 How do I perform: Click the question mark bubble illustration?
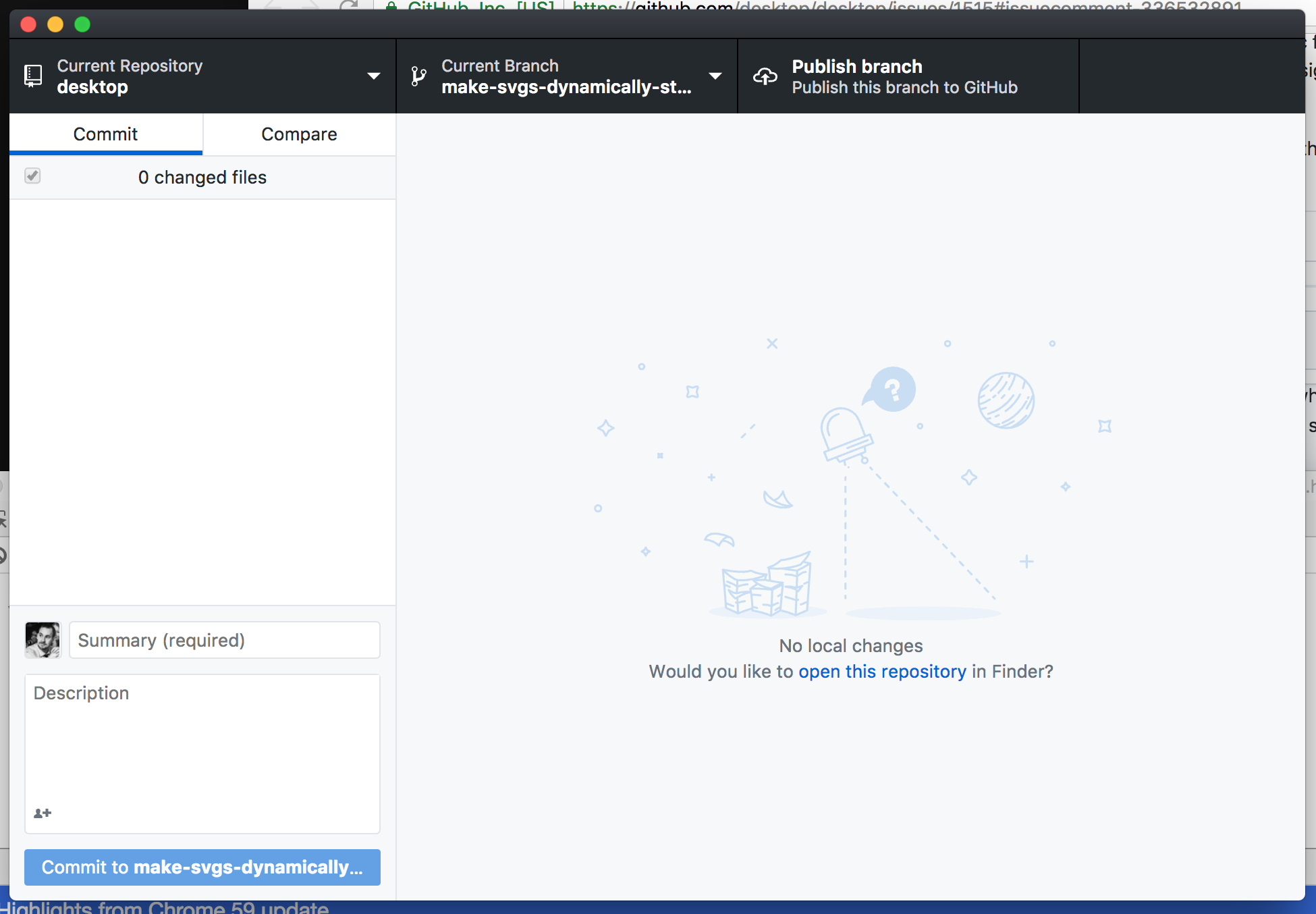(x=889, y=389)
